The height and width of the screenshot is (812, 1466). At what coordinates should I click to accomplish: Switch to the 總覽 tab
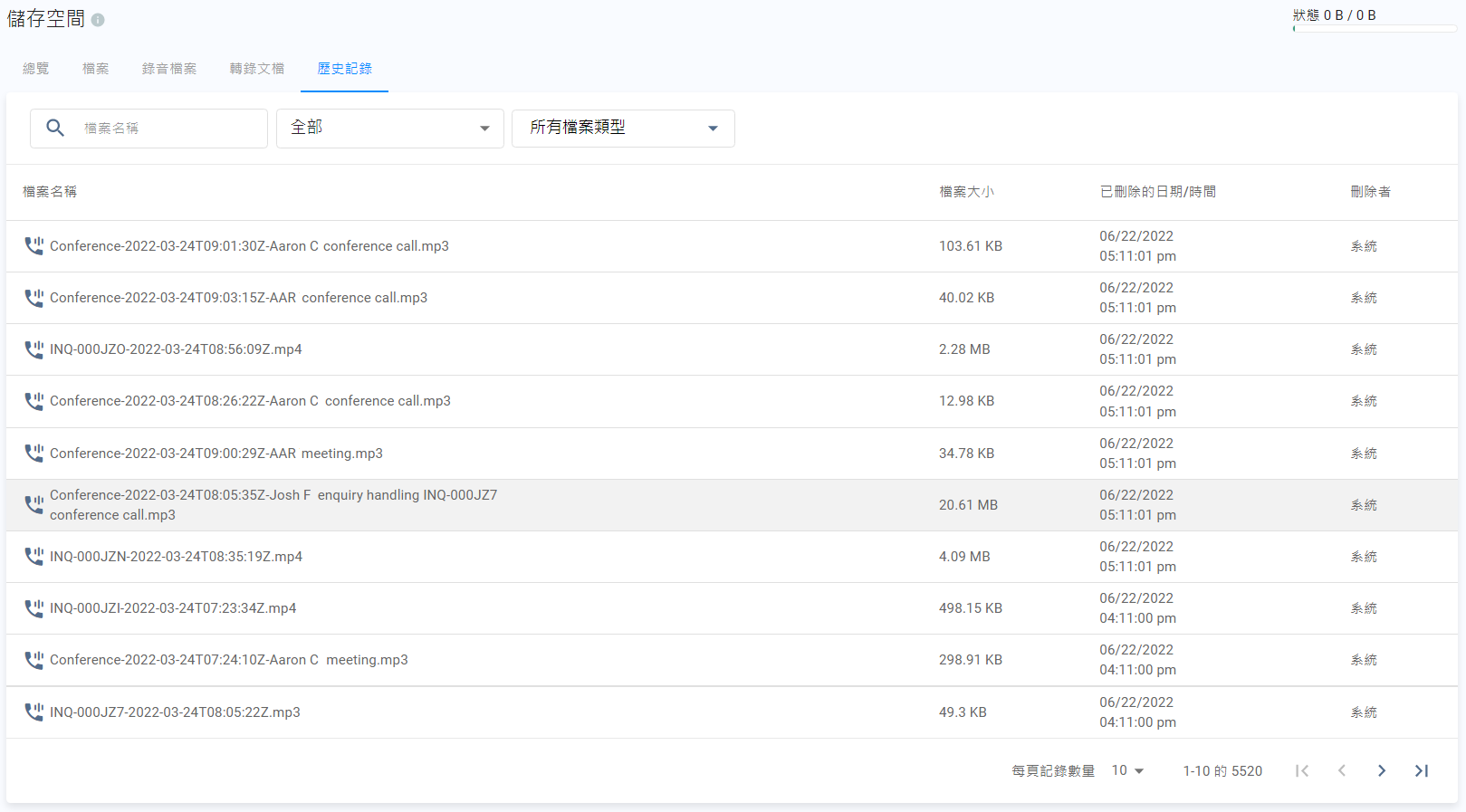tap(36, 69)
